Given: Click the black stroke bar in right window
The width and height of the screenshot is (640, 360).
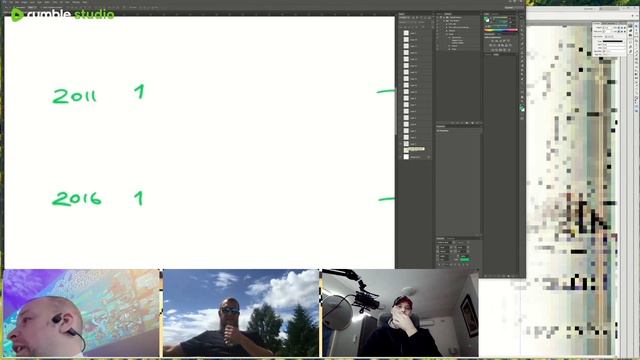Looking at the screenshot, I should [x=613, y=41].
